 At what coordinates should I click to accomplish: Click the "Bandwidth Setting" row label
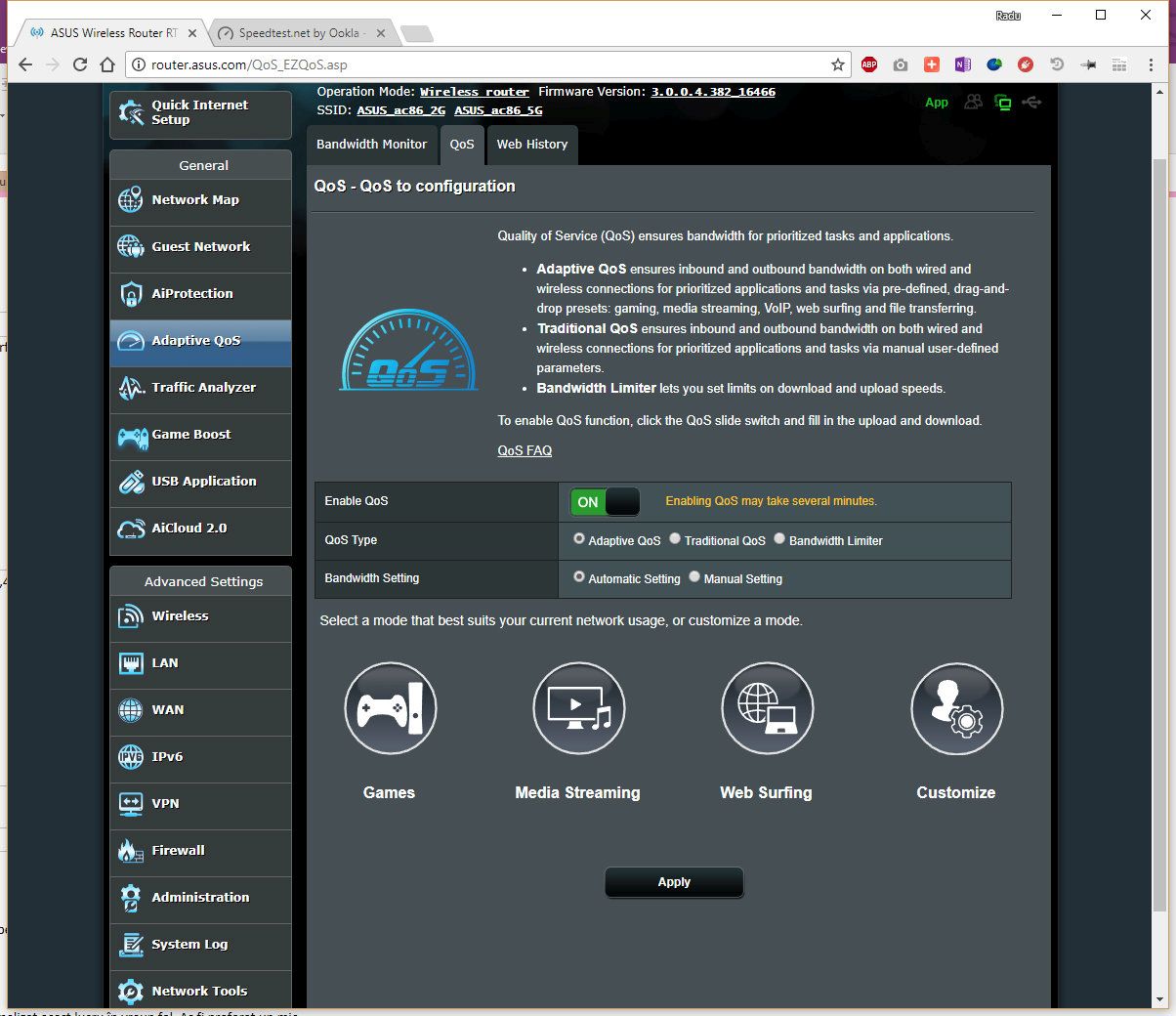point(372,578)
